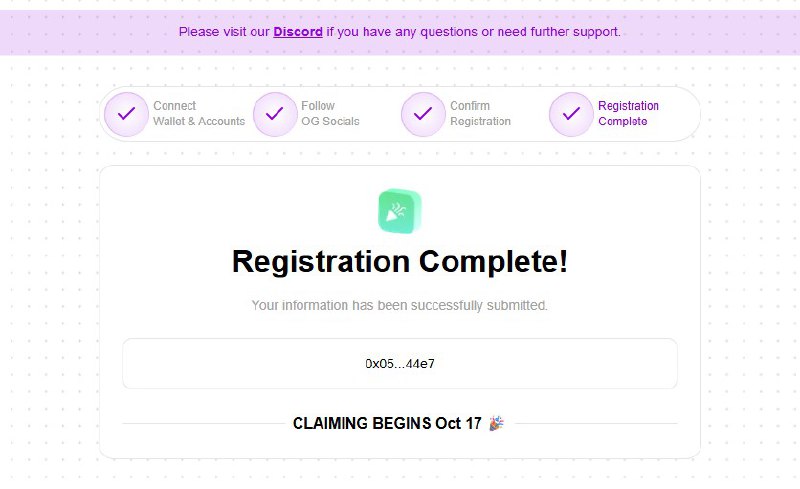
Task: Click the wallet address 0x05...44e7 text
Action: (x=400, y=363)
